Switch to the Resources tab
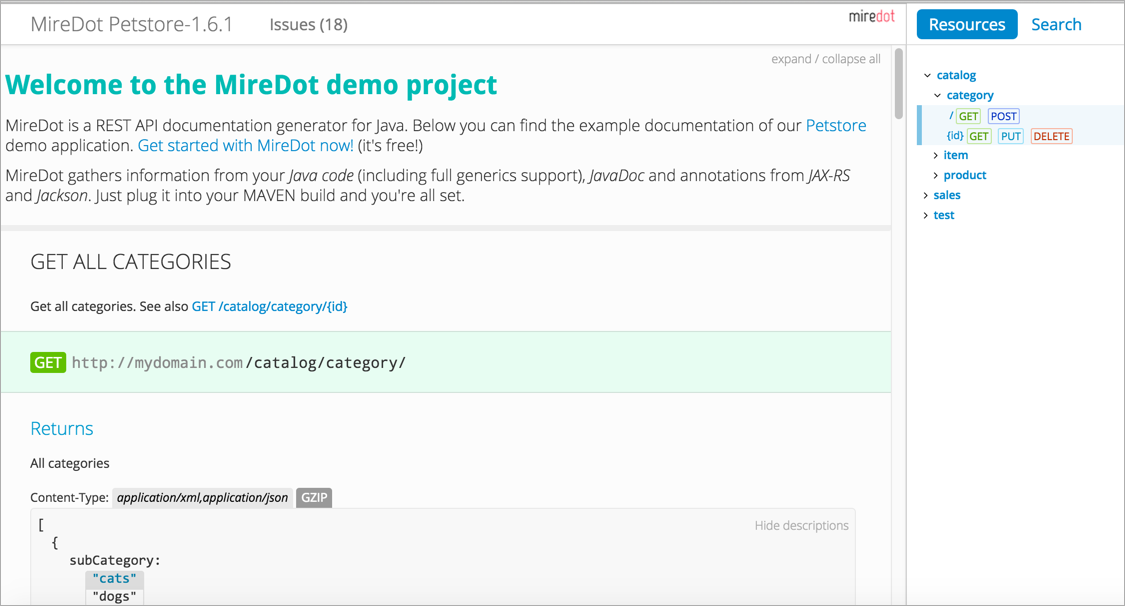Image resolution: width=1125 pixels, height=606 pixels. (x=966, y=24)
